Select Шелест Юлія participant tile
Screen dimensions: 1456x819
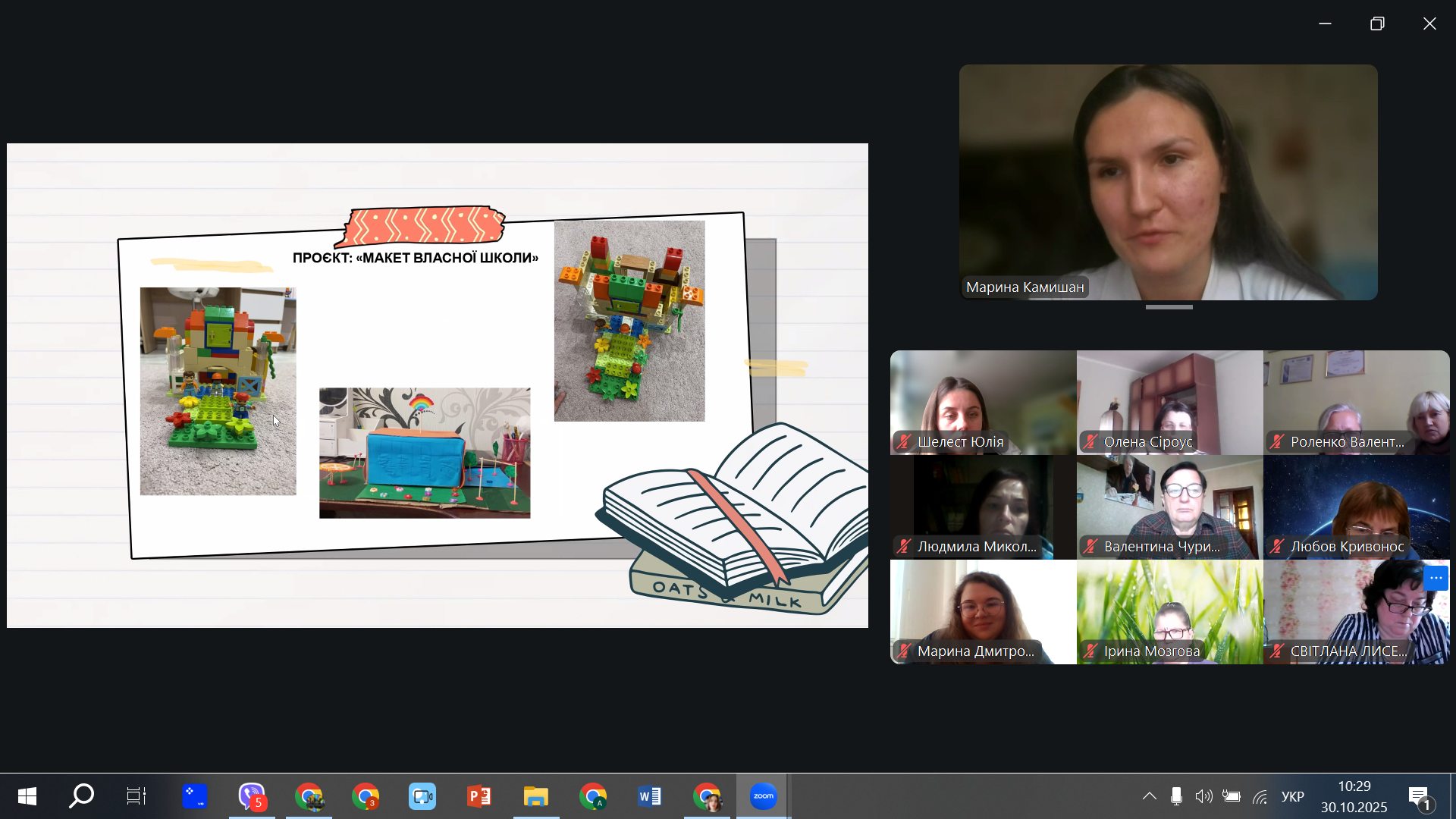[983, 402]
